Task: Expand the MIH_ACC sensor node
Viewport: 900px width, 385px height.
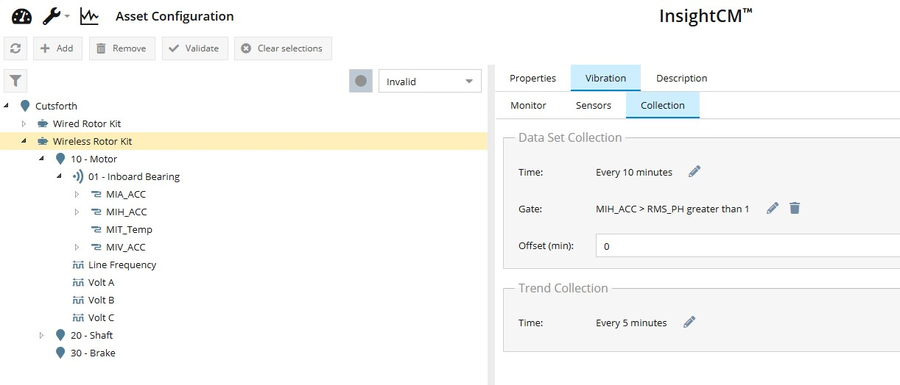Action: (77, 212)
